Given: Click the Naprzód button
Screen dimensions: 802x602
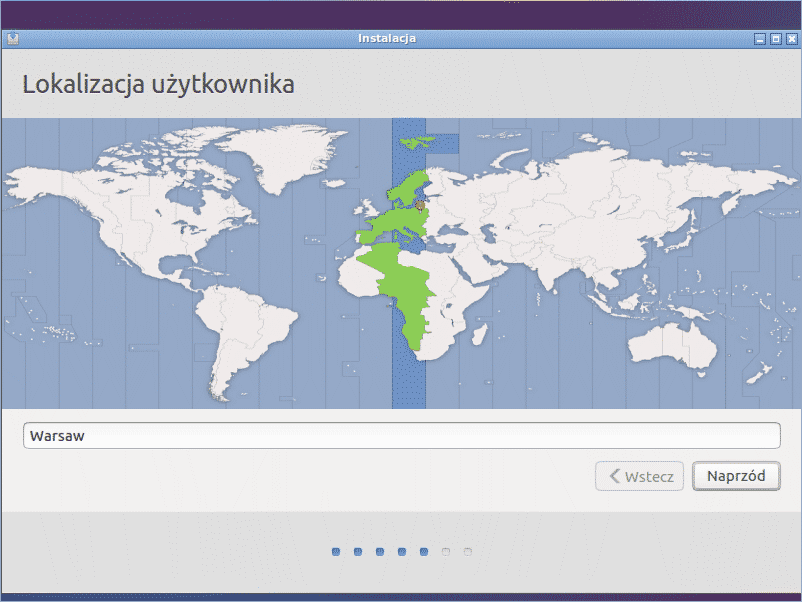Looking at the screenshot, I should click(x=736, y=476).
